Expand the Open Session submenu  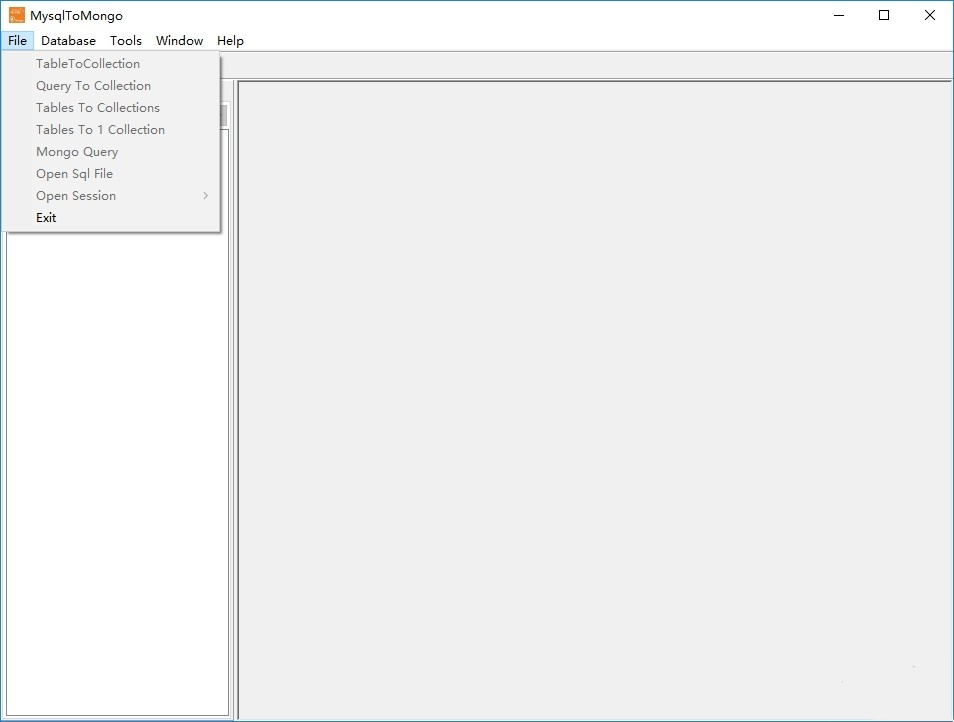(x=111, y=196)
